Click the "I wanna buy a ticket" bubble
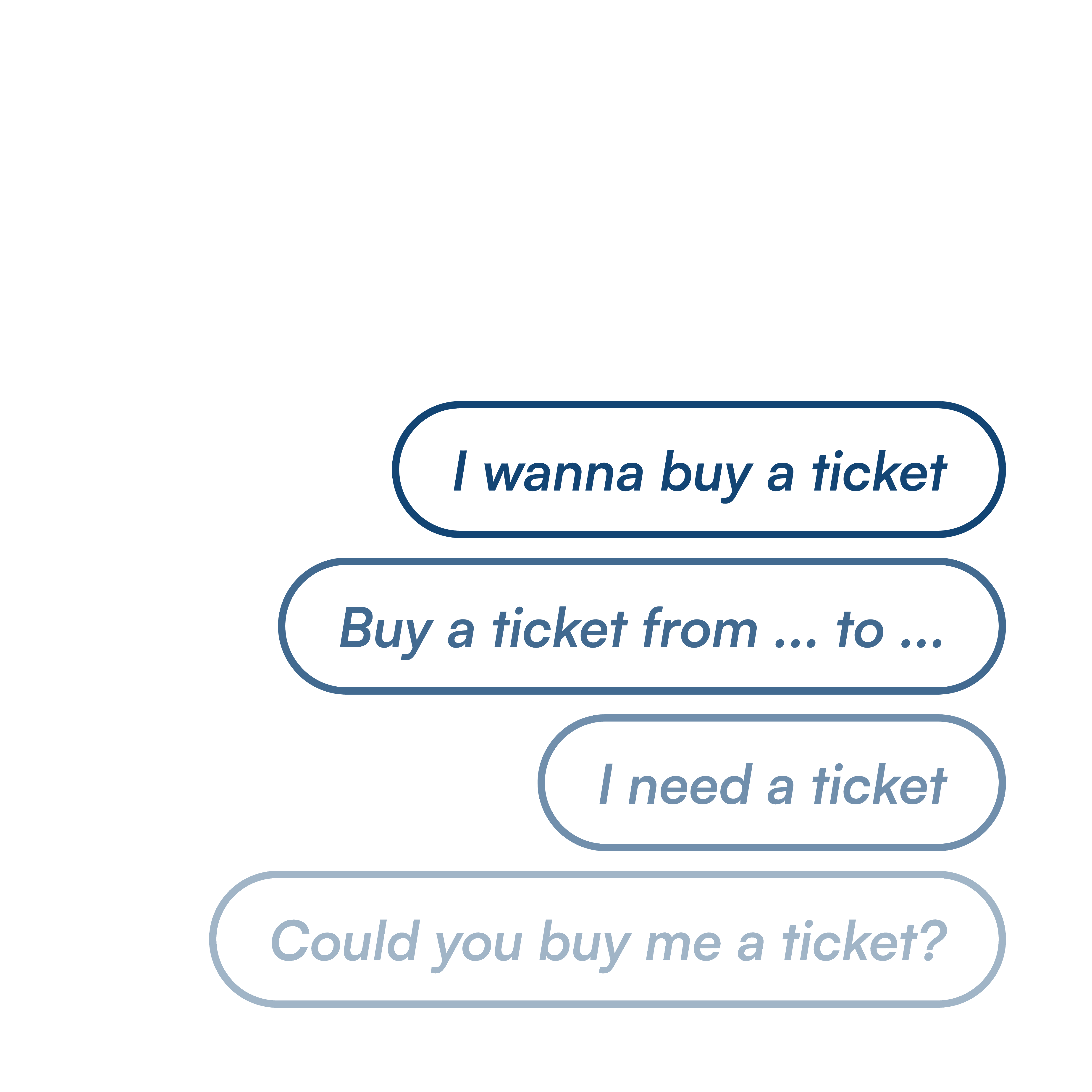Screen dimensions: 1092x1092 (x=699, y=470)
